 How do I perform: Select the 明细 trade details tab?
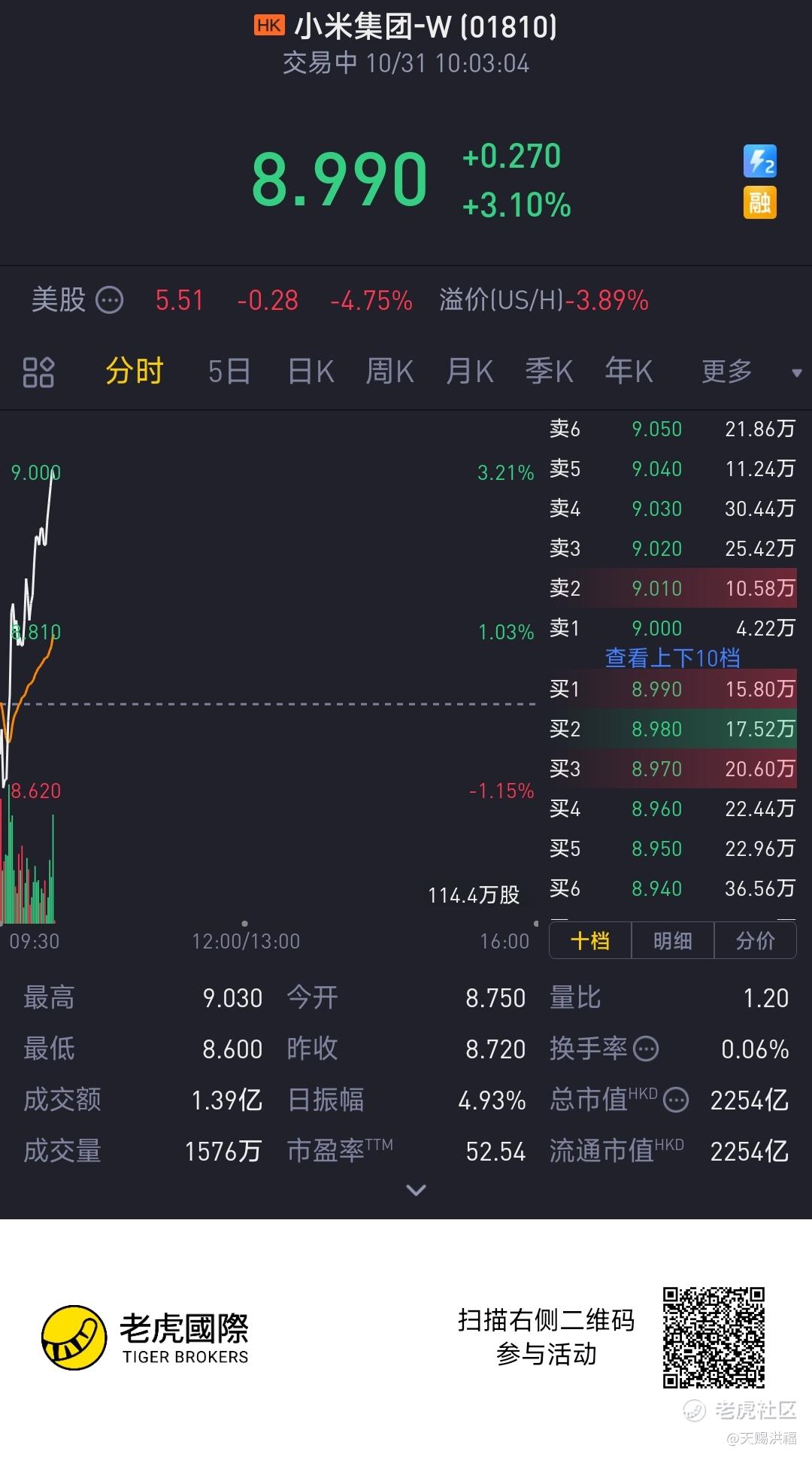pyautogui.click(x=673, y=941)
